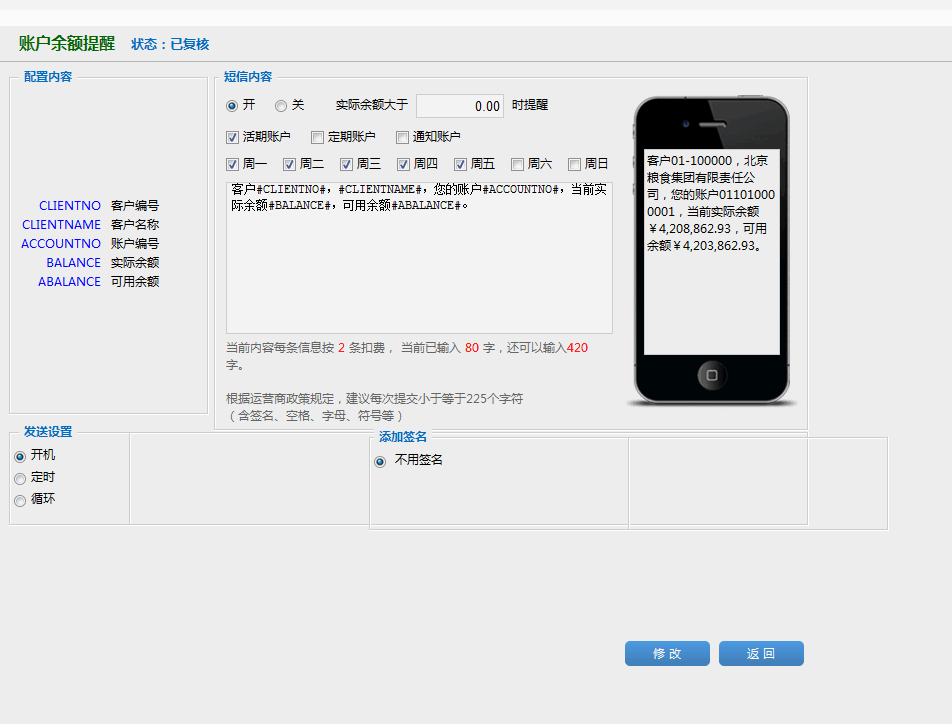Click the 实际余额大于 amount input field
The image size is (952, 724).
click(x=459, y=106)
